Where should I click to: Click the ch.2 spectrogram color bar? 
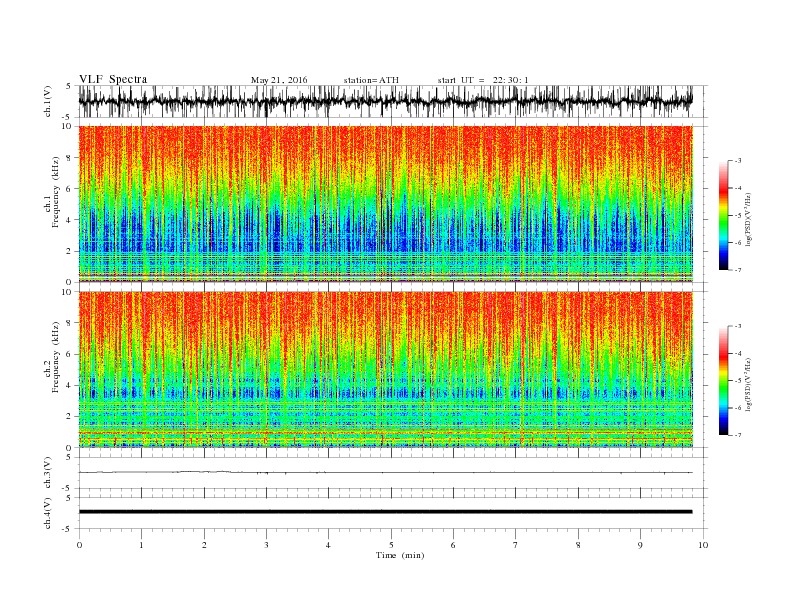[723, 380]
